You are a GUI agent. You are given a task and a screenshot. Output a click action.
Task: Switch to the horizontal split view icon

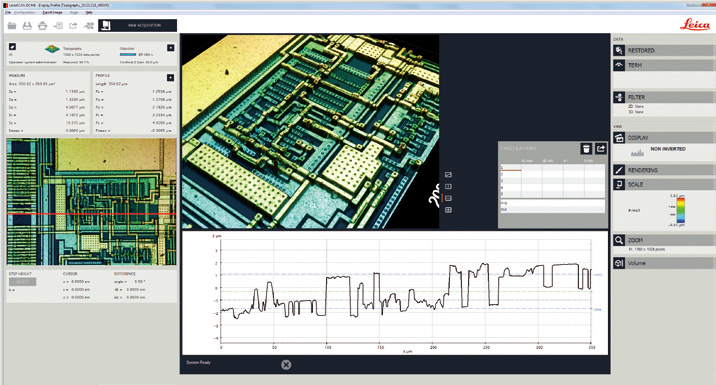pyautogui.click(x=448, y=198)
